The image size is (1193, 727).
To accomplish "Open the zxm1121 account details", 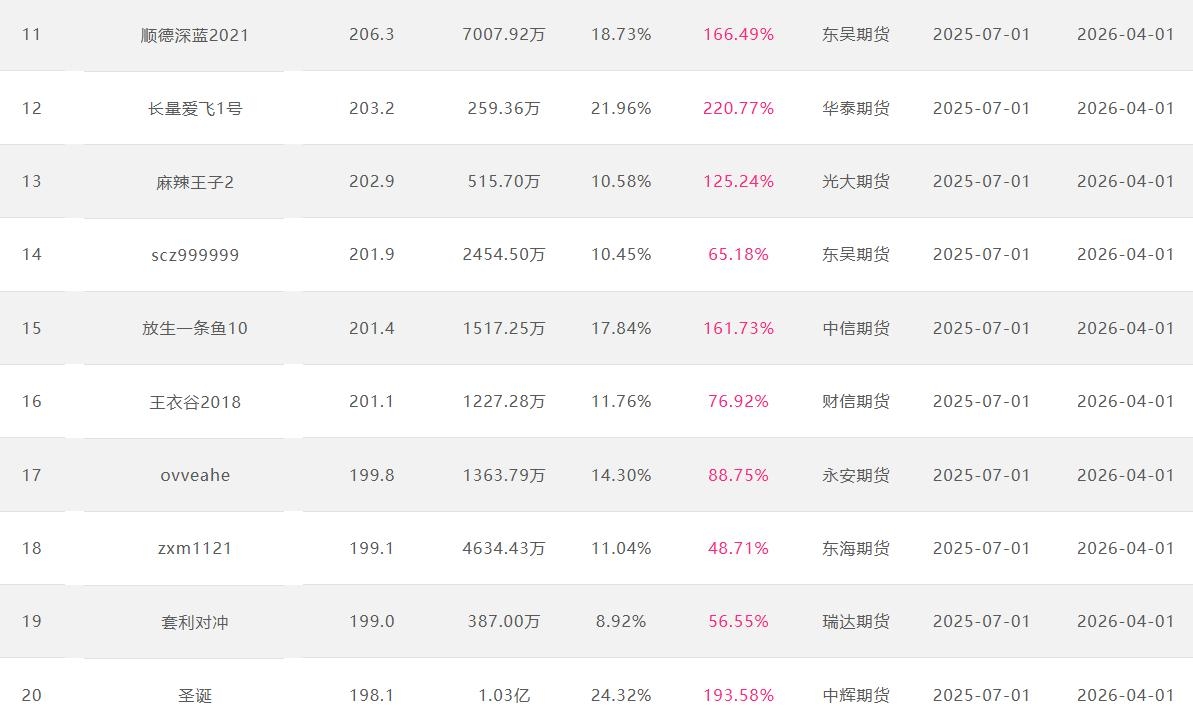I will 195,548.
